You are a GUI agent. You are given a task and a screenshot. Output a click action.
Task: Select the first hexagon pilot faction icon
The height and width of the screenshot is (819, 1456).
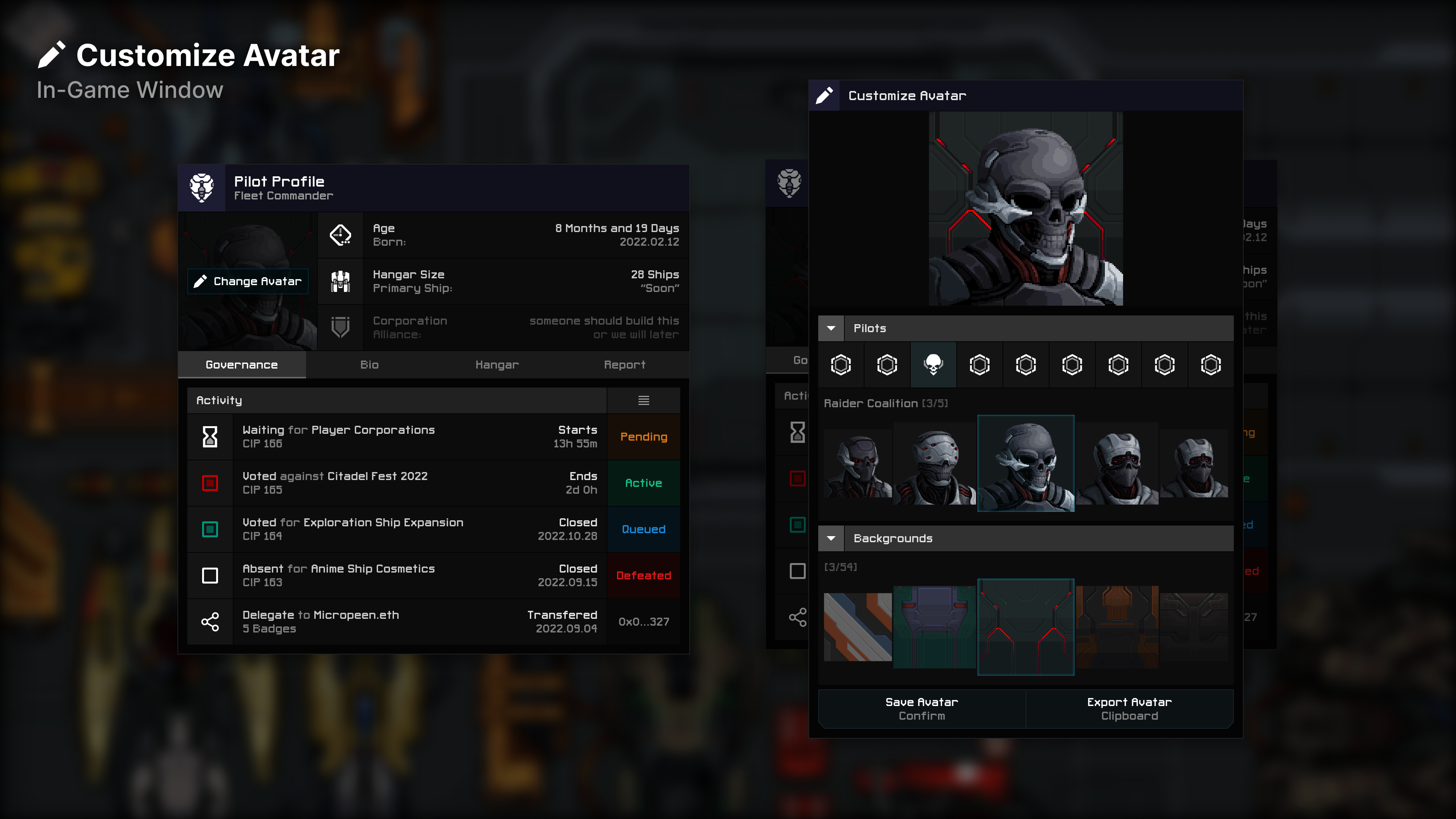[x=841, y=364]
